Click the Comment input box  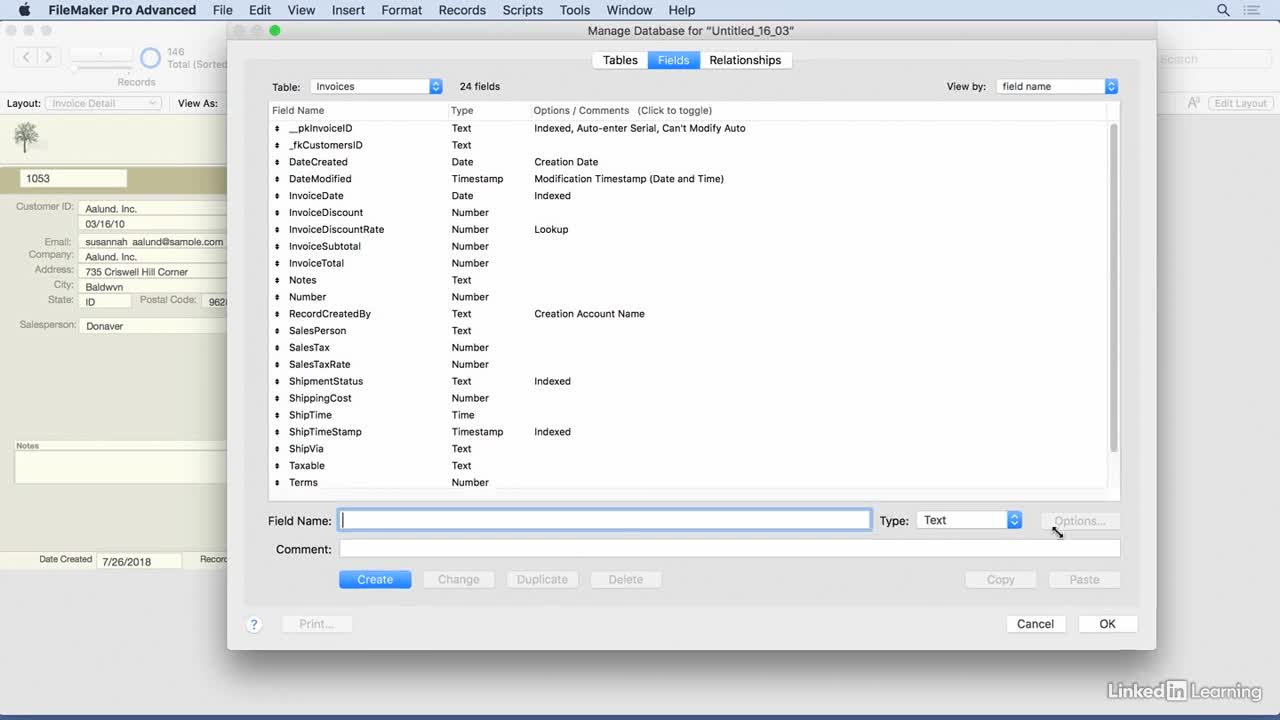tap(729, 549)
